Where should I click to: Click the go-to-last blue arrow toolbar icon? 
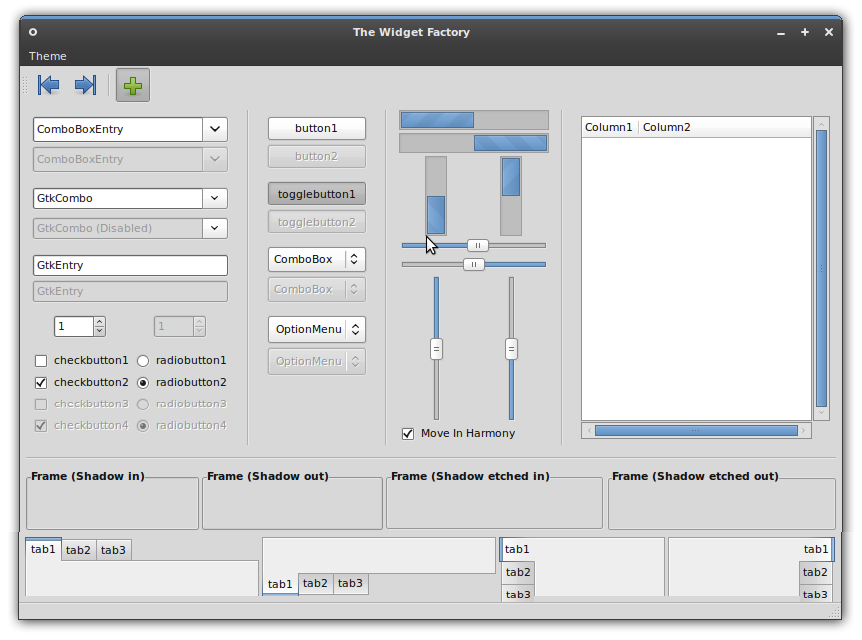tap(85, 85)
